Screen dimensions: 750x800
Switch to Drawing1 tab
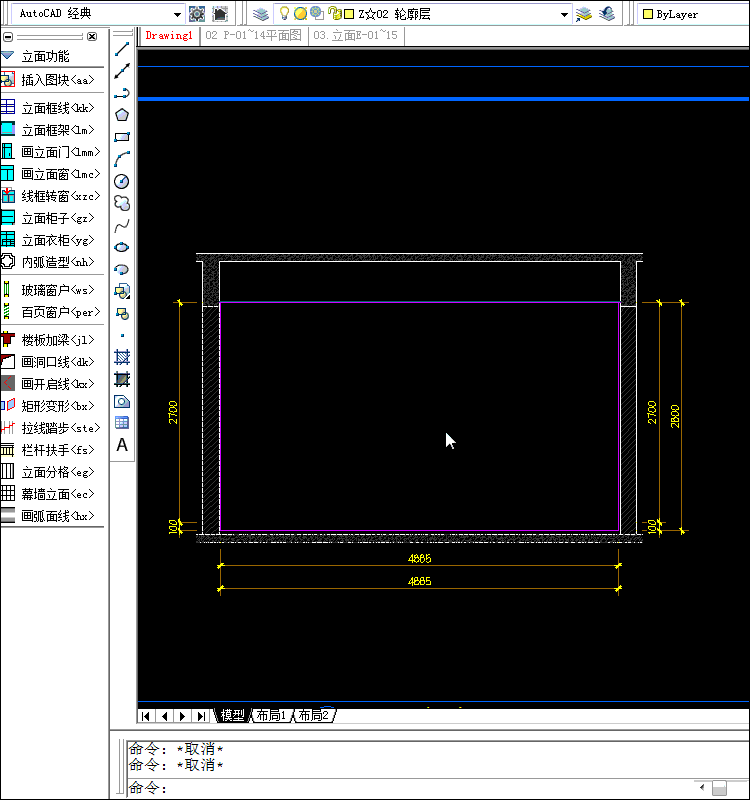169,35
